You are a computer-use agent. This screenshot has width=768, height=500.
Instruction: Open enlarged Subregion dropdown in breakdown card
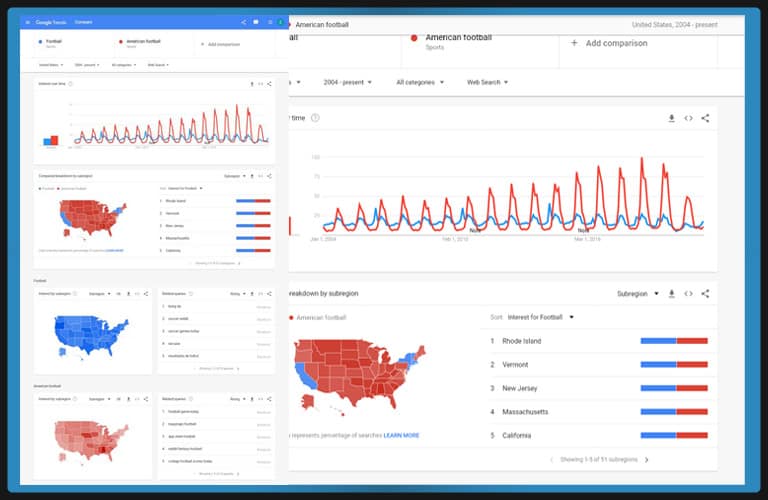[637, 294]
